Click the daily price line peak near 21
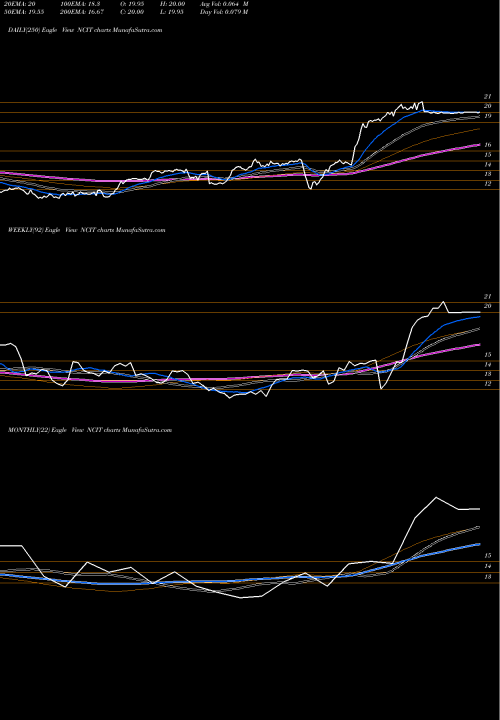Screen dimensions: 500x720 coord(421,102)
